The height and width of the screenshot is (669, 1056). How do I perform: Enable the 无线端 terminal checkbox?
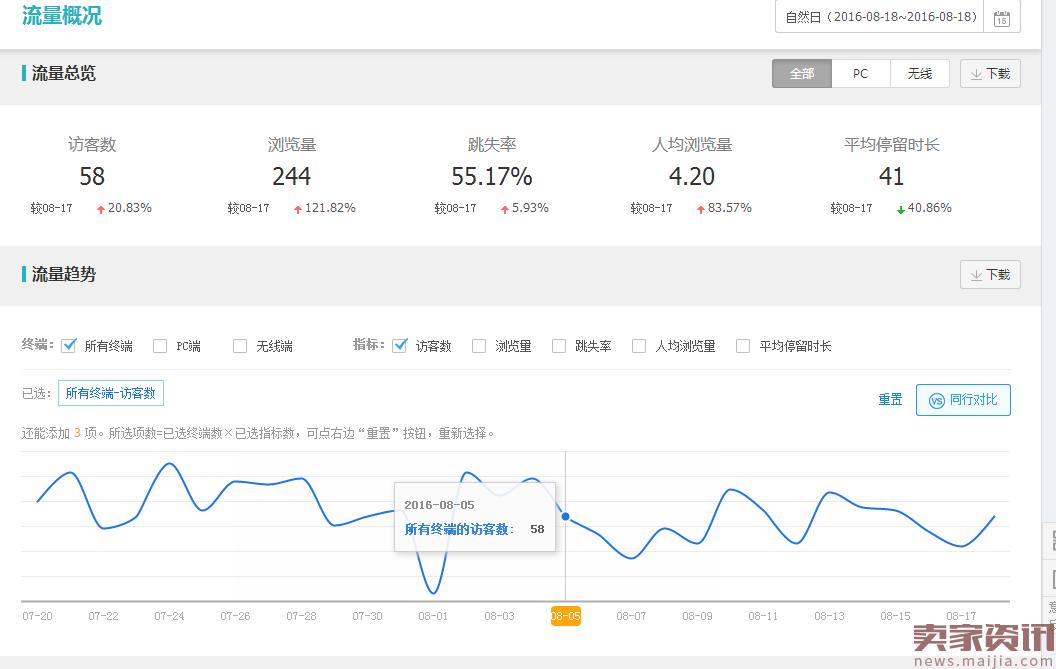[x=240, y=346]
